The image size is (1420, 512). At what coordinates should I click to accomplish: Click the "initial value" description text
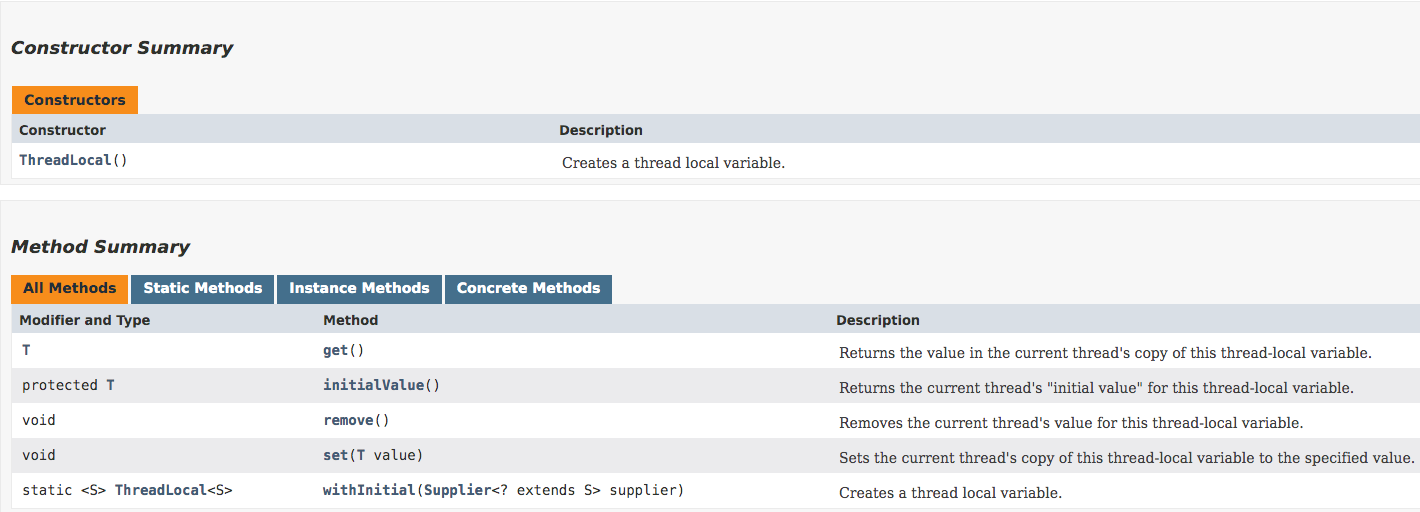click(x=1096, y=388)
